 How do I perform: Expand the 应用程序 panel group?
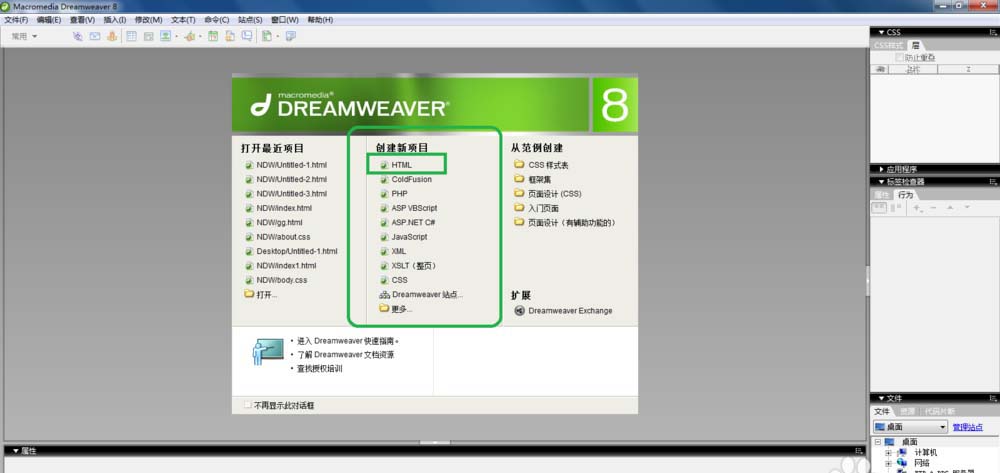[x=881, y=170]
